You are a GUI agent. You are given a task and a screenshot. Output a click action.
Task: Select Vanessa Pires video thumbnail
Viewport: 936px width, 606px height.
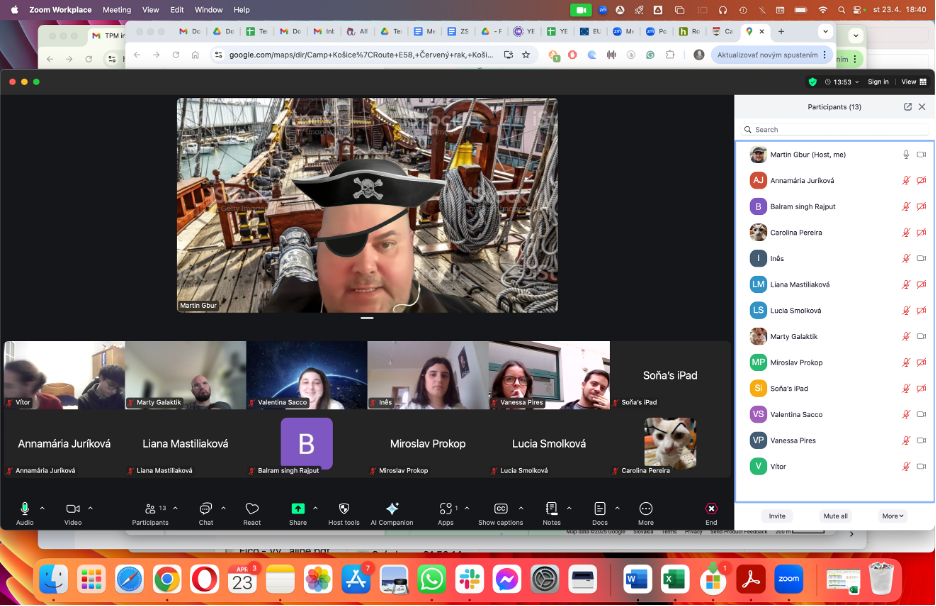point(549,375)
